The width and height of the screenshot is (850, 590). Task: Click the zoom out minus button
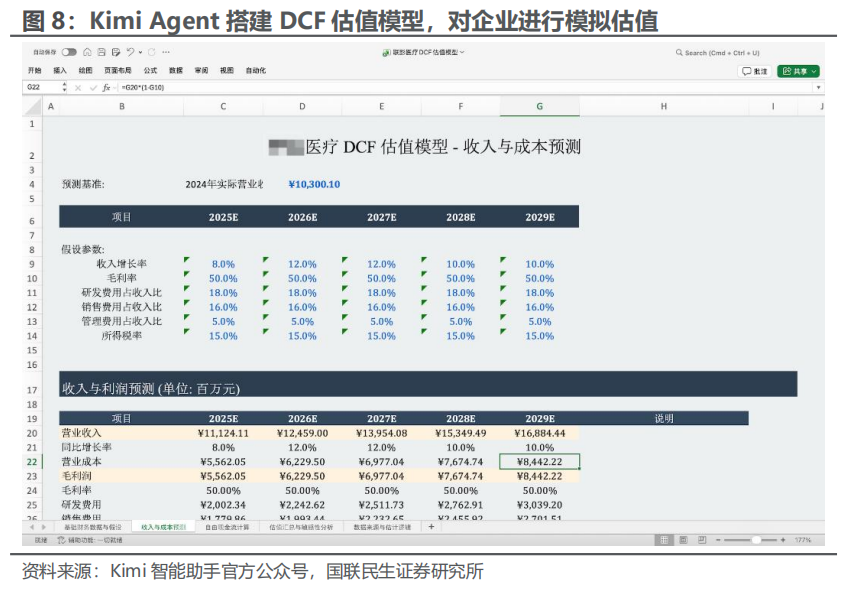click(718, 540)
